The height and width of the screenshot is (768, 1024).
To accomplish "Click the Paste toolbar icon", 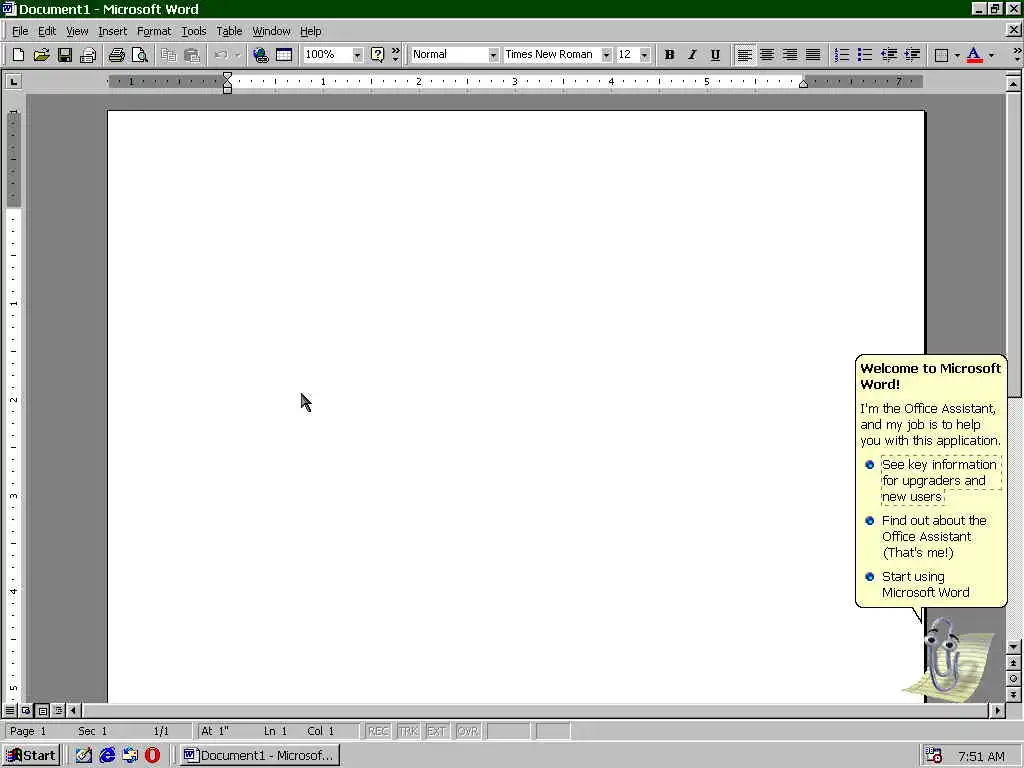I will click(x=192, y=55).
